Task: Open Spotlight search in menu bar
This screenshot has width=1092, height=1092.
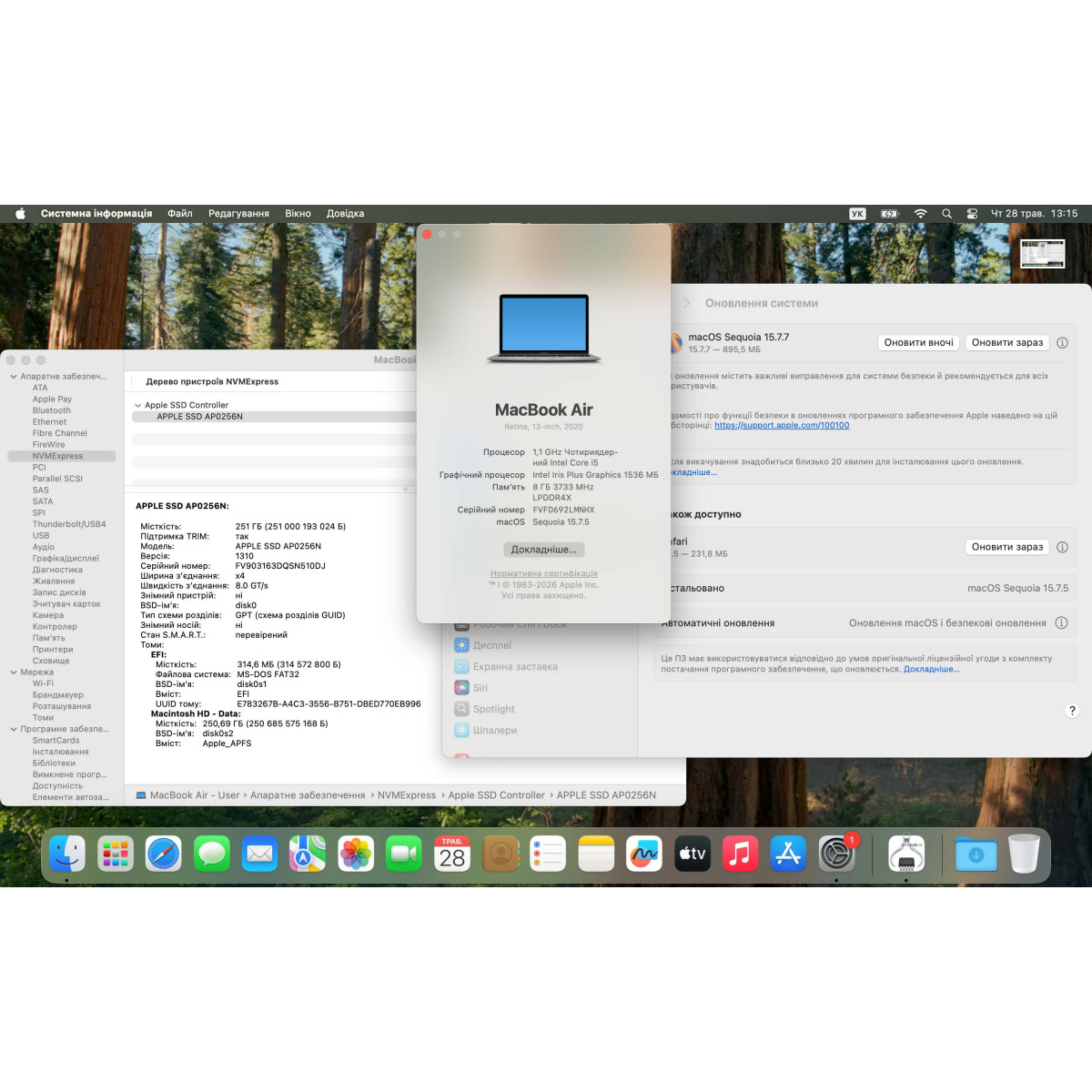Action: pyautogui.click(x=946, y=214)
